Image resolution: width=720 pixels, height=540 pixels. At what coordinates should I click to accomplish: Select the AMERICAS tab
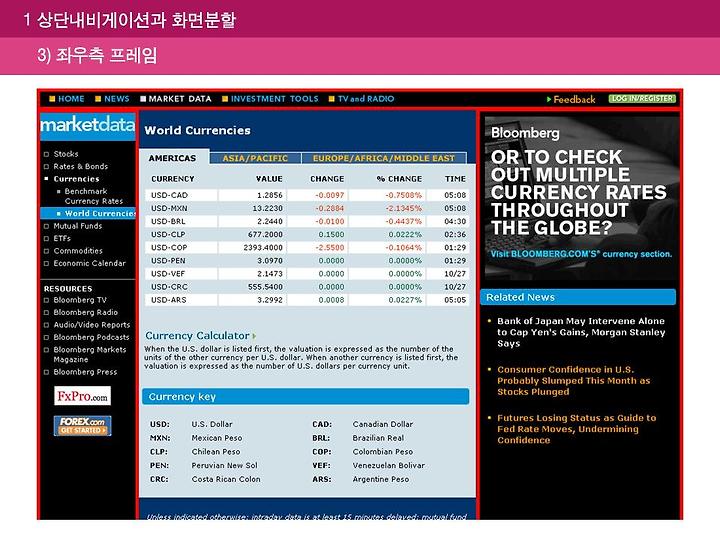pyautogui.click(x=174, y=158)
